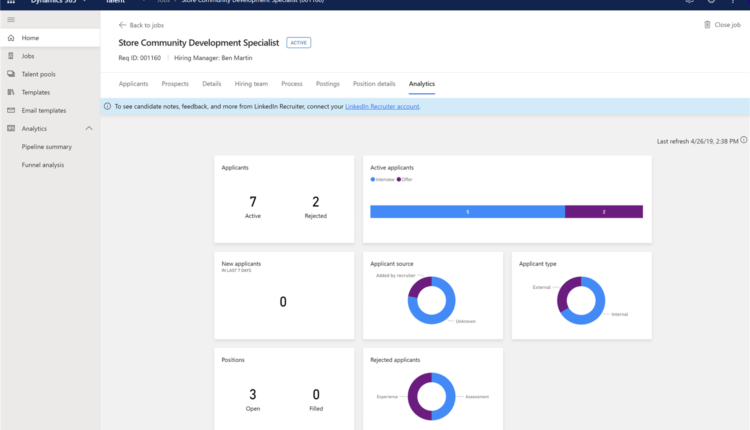This screenshot has height=430, width=750.
Task: Open Pipeline summary under Analytics
Action: point(46,146)
